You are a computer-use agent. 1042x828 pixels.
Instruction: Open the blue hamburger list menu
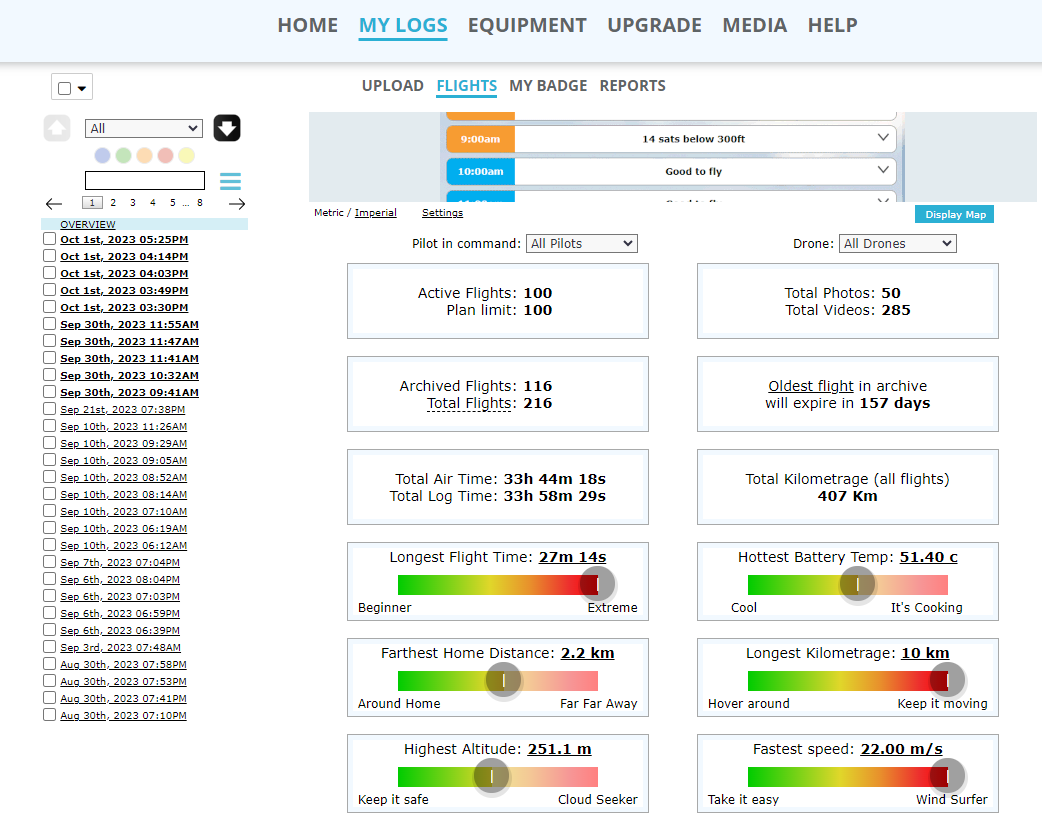(230, 181)
